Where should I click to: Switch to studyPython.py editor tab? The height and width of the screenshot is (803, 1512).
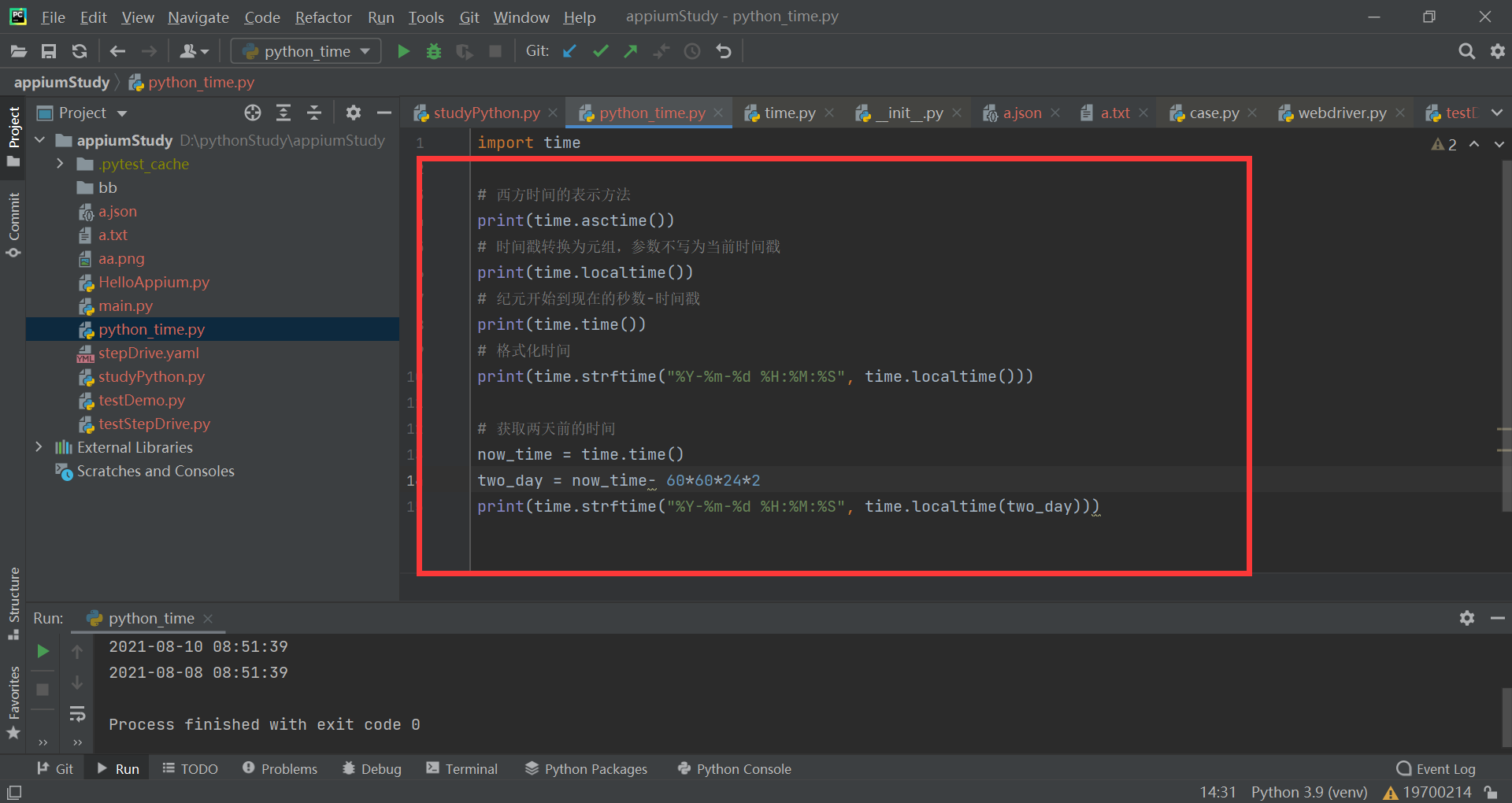[487, 113]
